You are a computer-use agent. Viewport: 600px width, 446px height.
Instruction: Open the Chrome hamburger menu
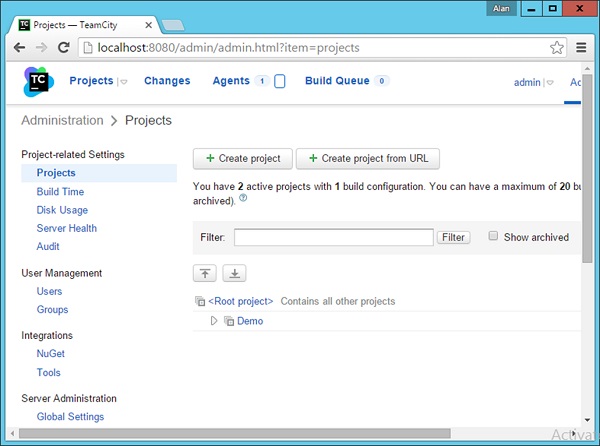click(x=582, y=47)
